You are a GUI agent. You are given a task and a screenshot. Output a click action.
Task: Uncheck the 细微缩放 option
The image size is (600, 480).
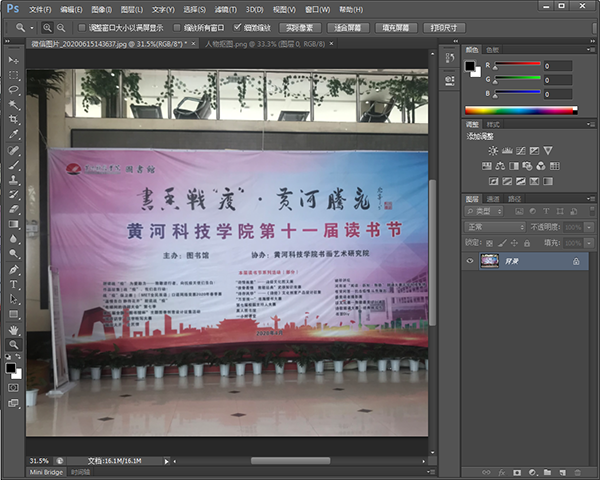point(237,28)
